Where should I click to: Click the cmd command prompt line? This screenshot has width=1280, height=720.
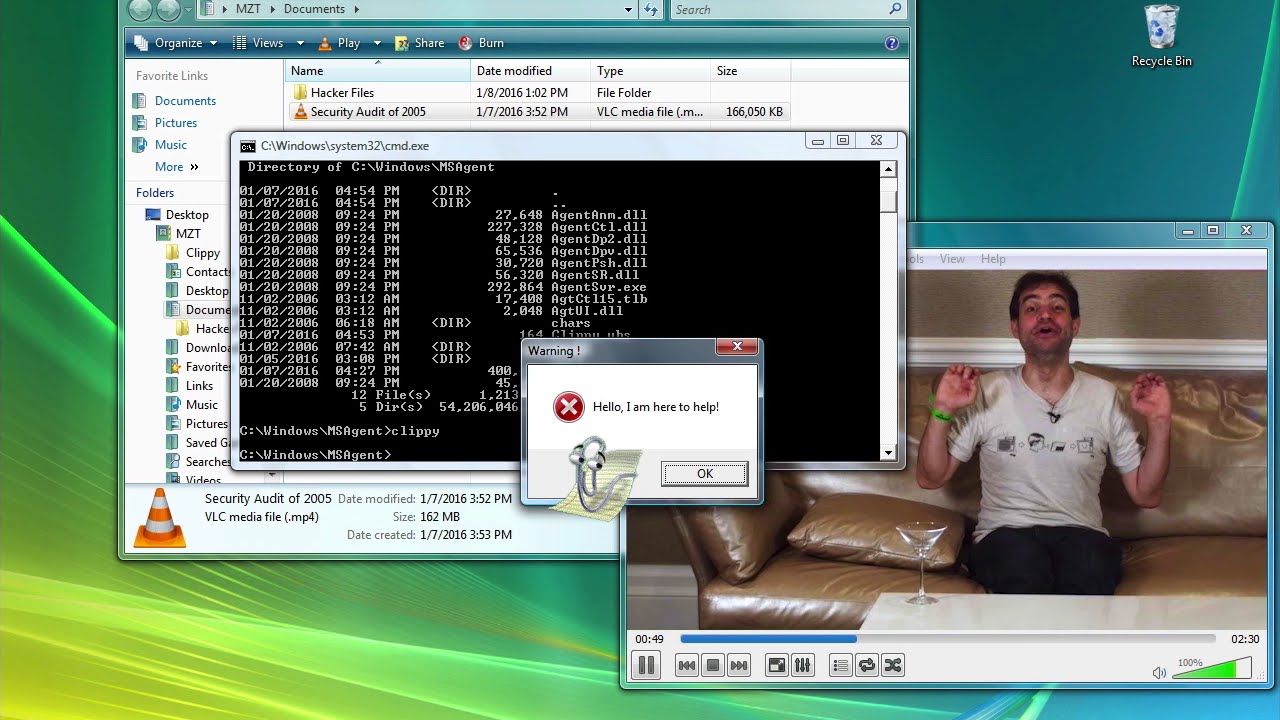(x=316, y=455)
